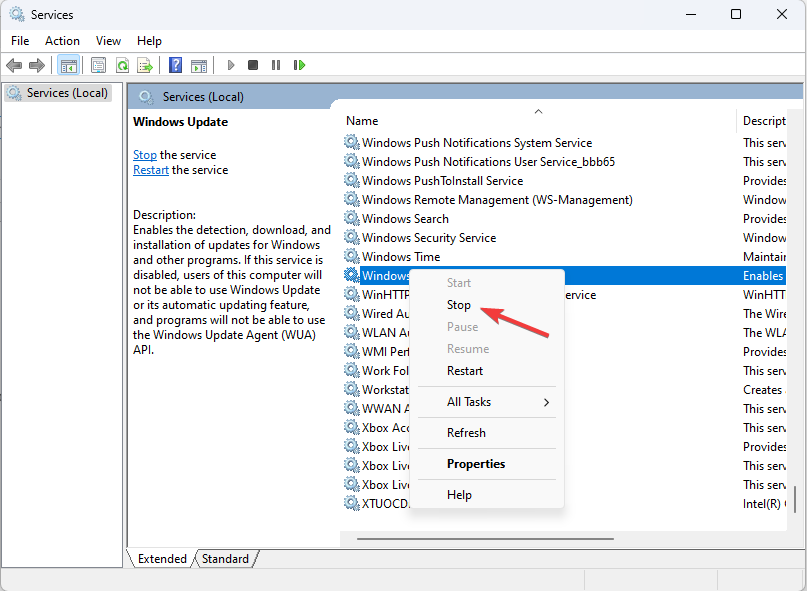807x591 pixels.
Task: Select Refresh in the context menu
Action: (x=486, y=432)
